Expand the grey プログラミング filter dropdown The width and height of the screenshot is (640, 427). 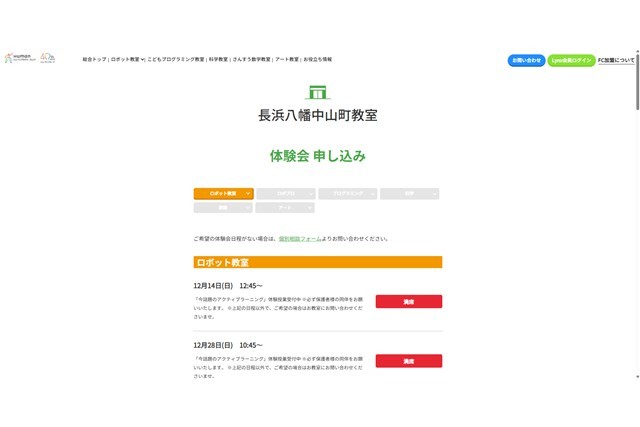point(347,193)
